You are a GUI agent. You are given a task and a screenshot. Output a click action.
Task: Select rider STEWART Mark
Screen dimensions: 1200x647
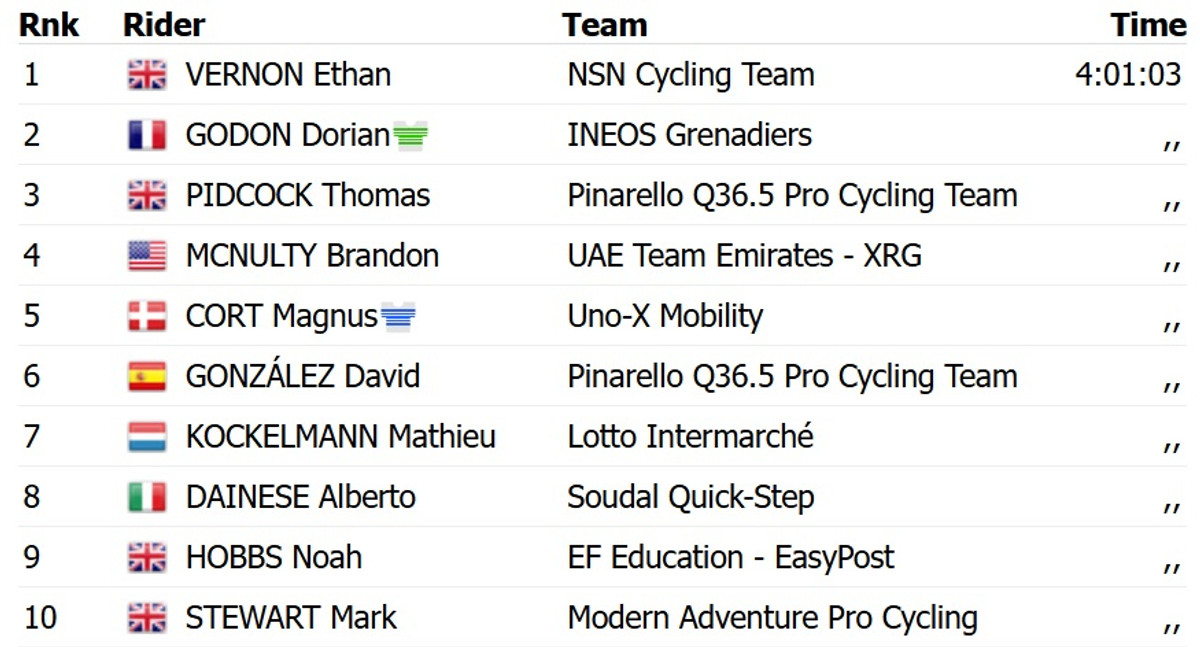291,618
